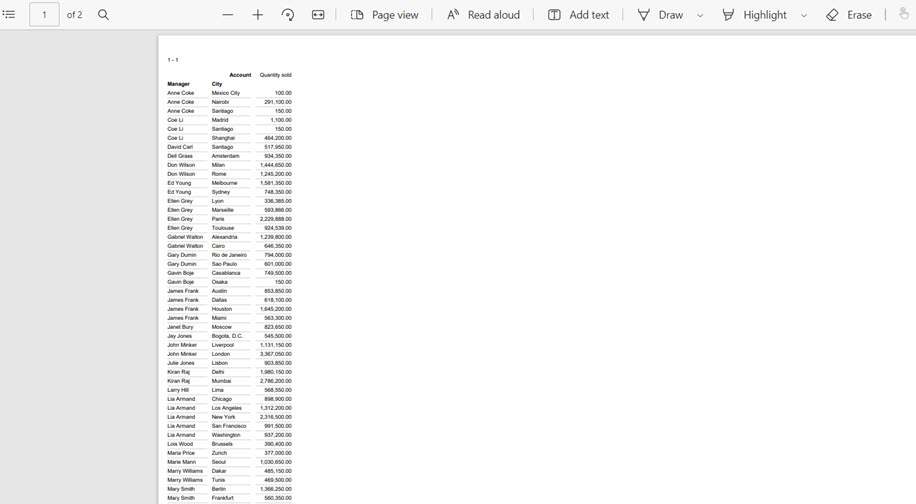Zoom out with the minus icon
The width and height of the screenshot is (916, 504).
(x=228, y=15)
